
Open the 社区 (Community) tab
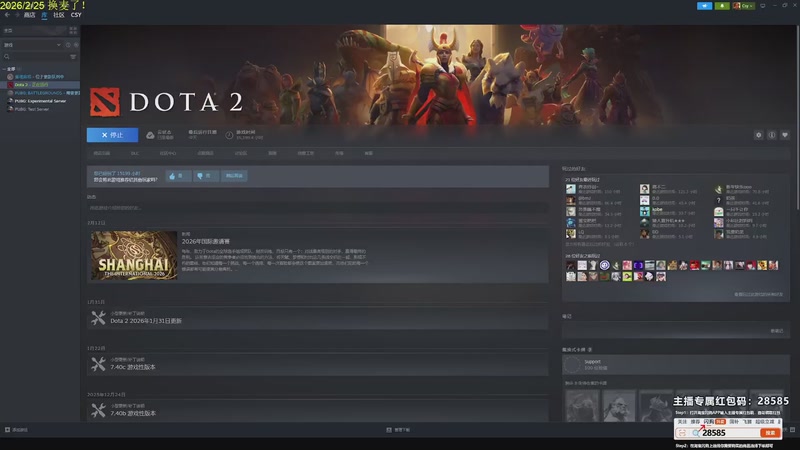tap(59, 15)
